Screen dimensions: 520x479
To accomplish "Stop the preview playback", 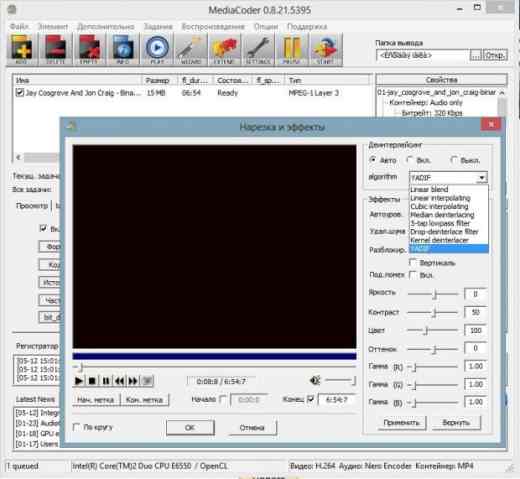I will [x=92, y=381].
